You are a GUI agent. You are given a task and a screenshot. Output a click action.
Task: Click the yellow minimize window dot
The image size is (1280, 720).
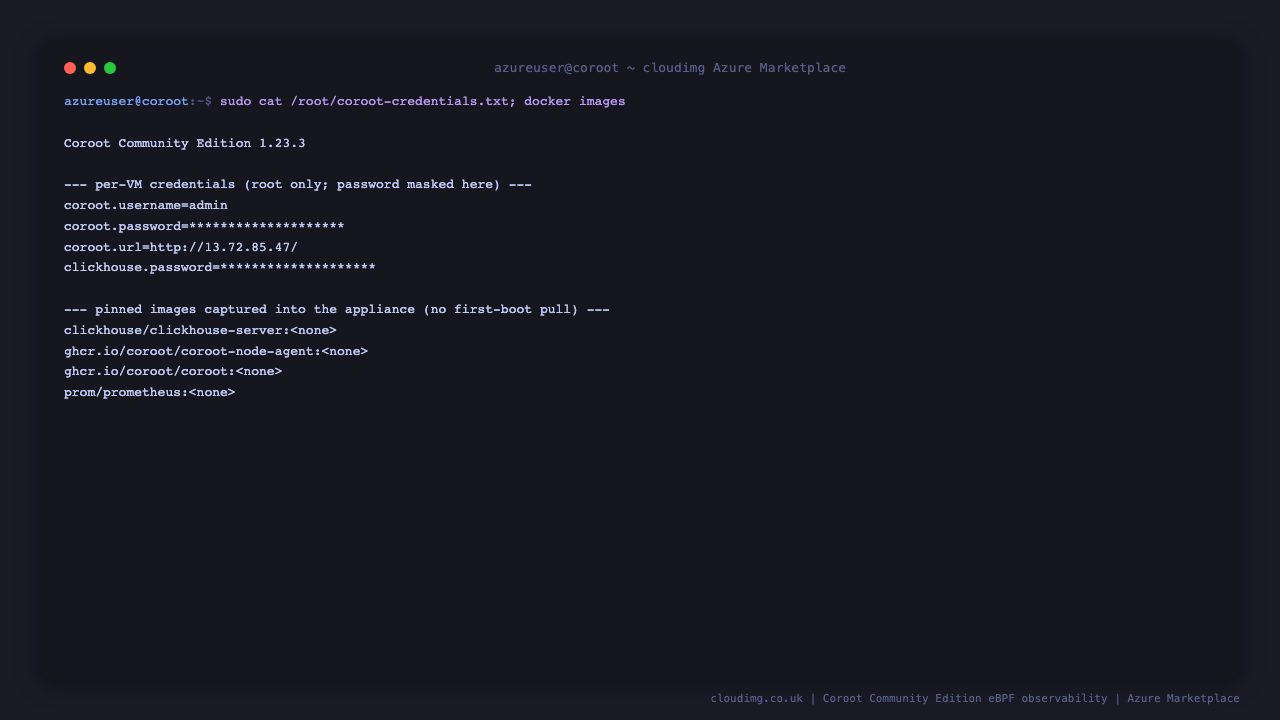[90, 68]
